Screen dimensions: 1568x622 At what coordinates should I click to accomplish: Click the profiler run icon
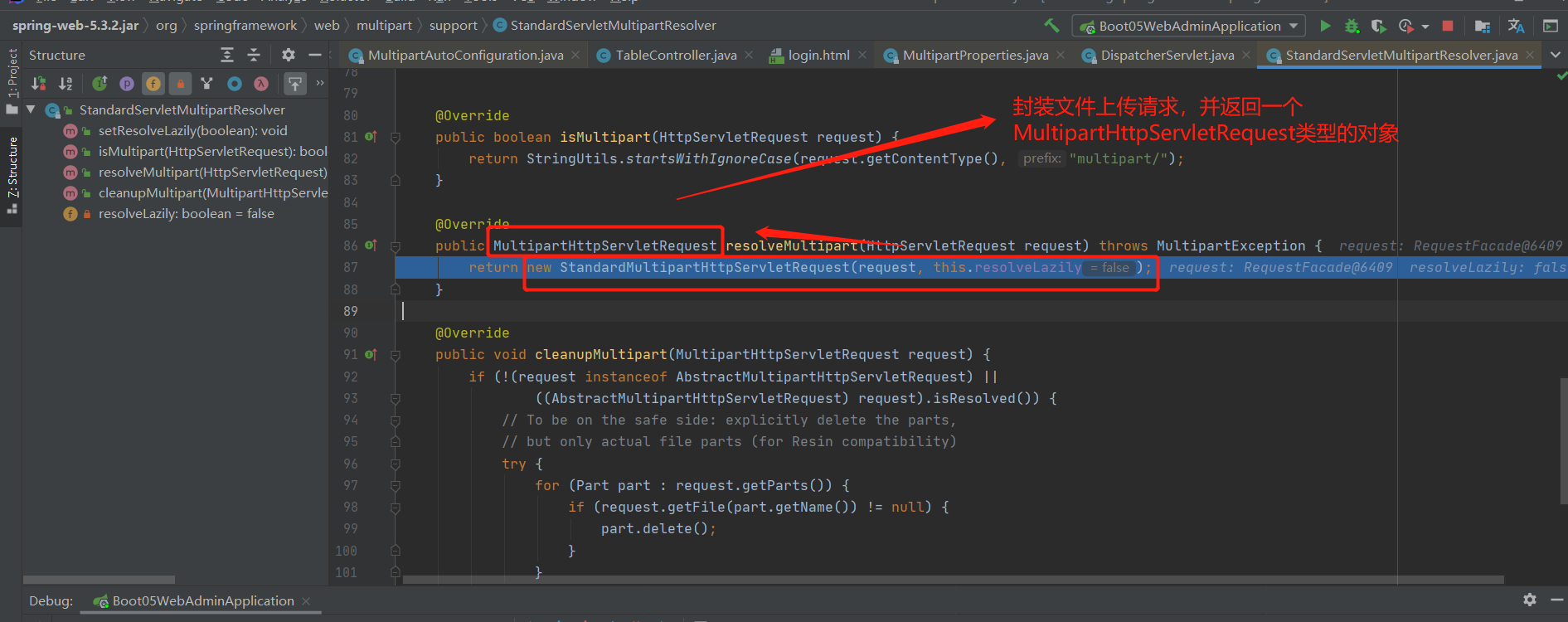tap(1405, 26)
